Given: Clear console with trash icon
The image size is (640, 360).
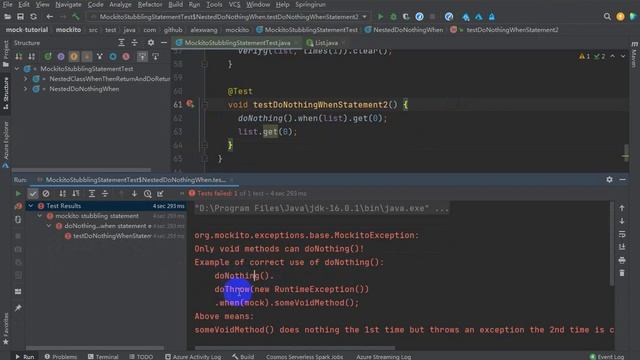Looking at the screenshot, I should click(x=622, y=273).
